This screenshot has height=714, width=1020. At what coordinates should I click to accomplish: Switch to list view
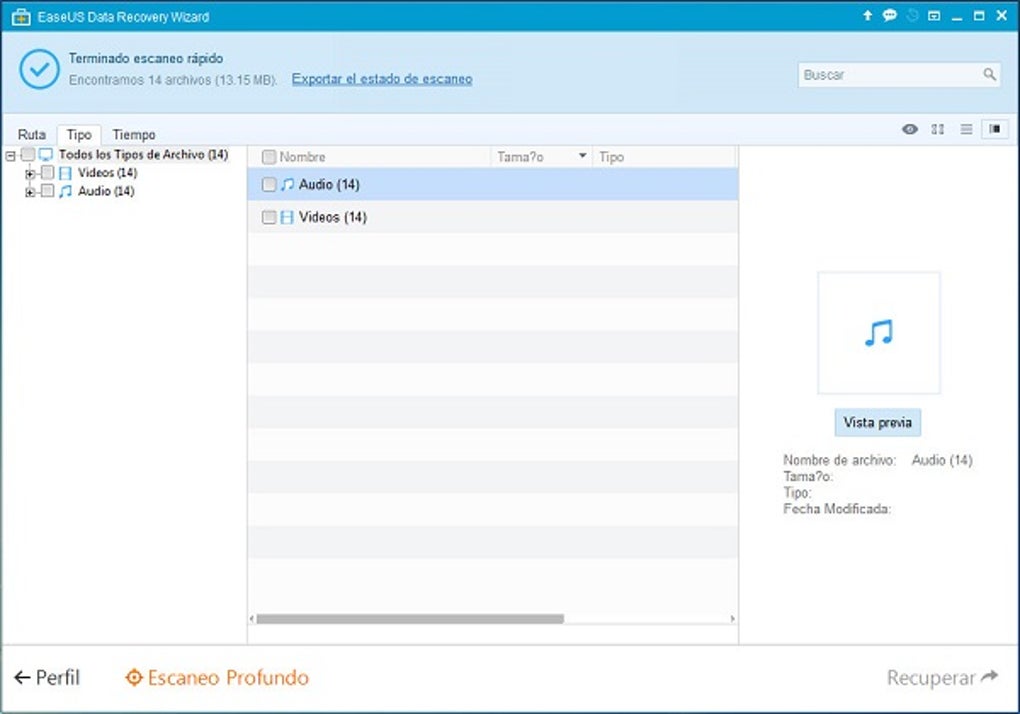point(967,129)
